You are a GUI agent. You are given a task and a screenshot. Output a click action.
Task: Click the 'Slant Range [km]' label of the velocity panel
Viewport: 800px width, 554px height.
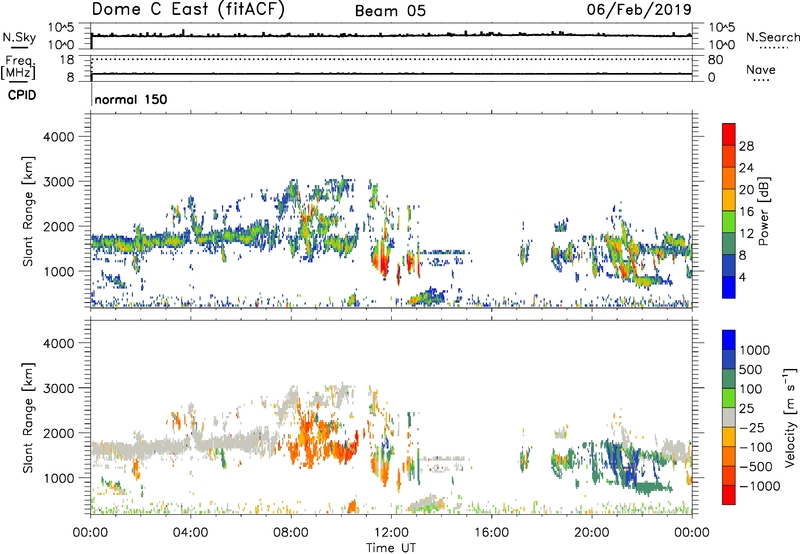click(28, 417)
